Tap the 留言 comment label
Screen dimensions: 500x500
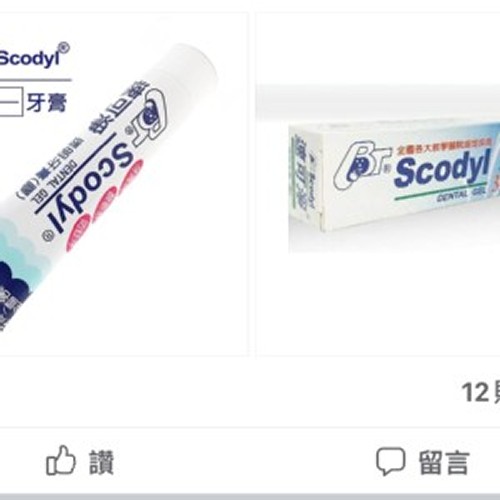tap(444, 462)
